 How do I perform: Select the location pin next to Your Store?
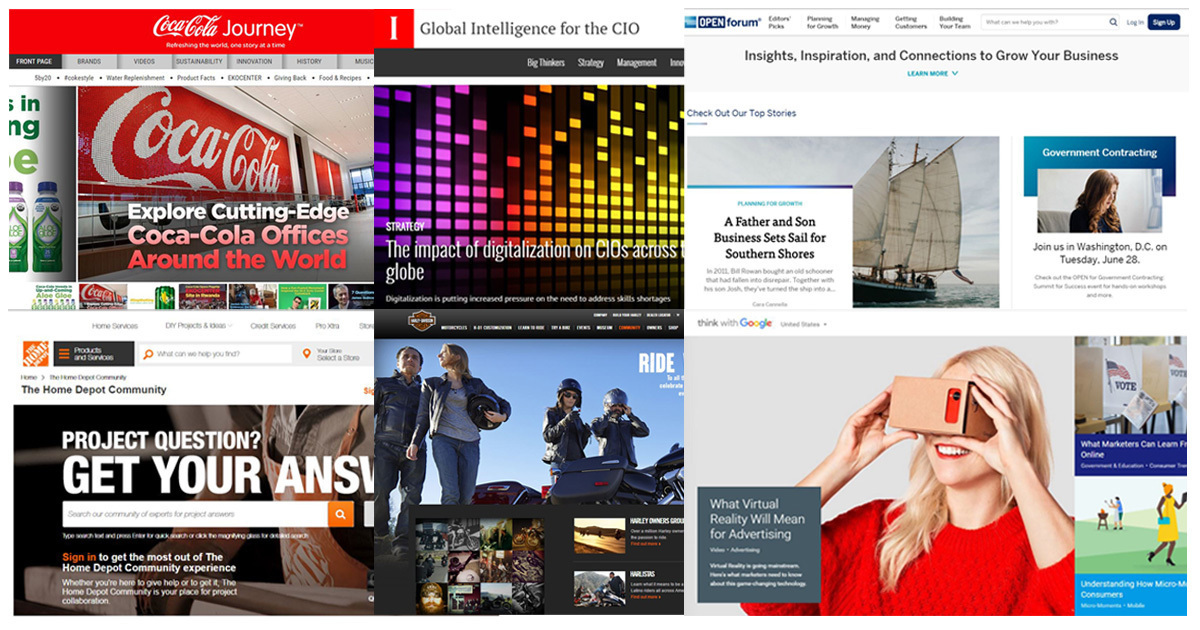click(x=306, y=352)
